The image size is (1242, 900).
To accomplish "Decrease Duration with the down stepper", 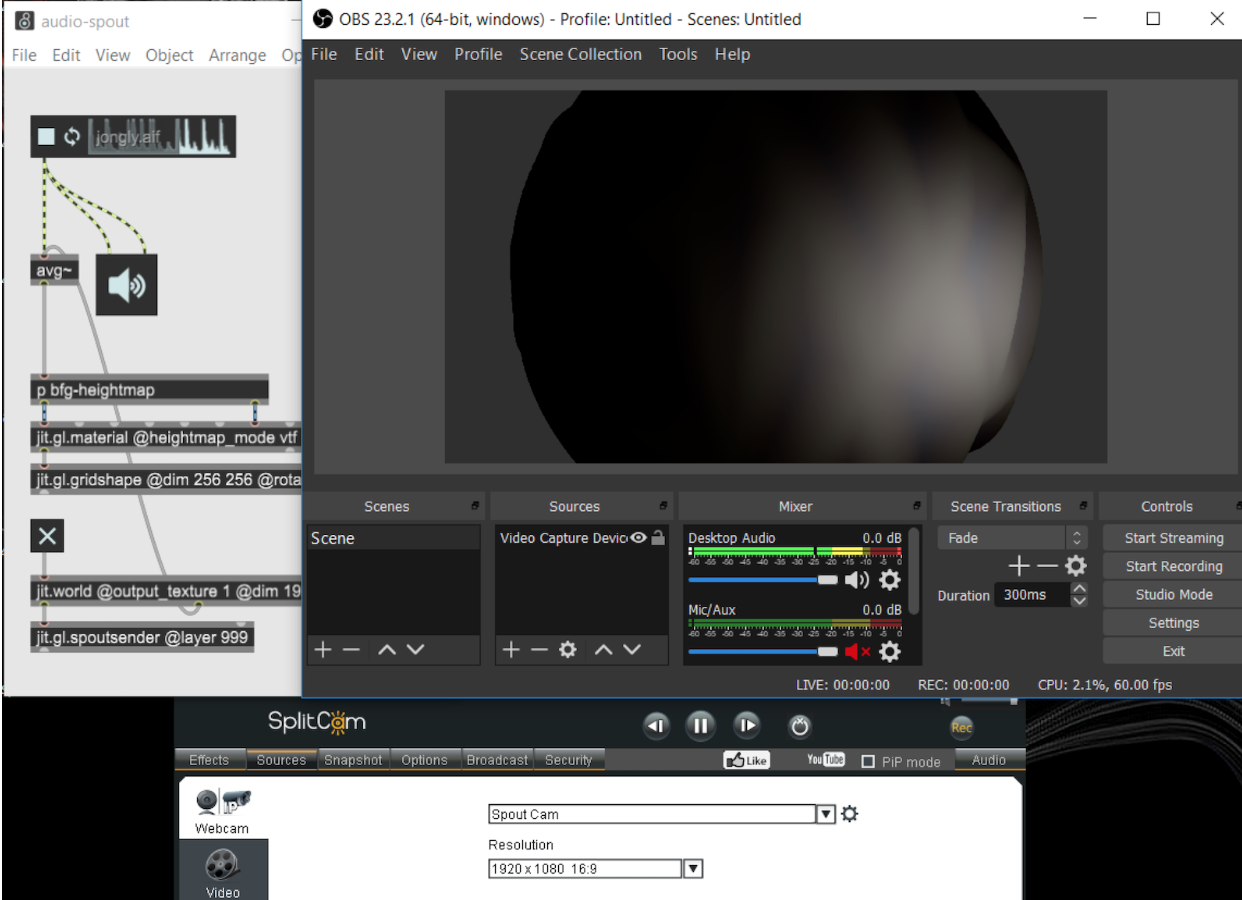I will (x=1079, y=601).
